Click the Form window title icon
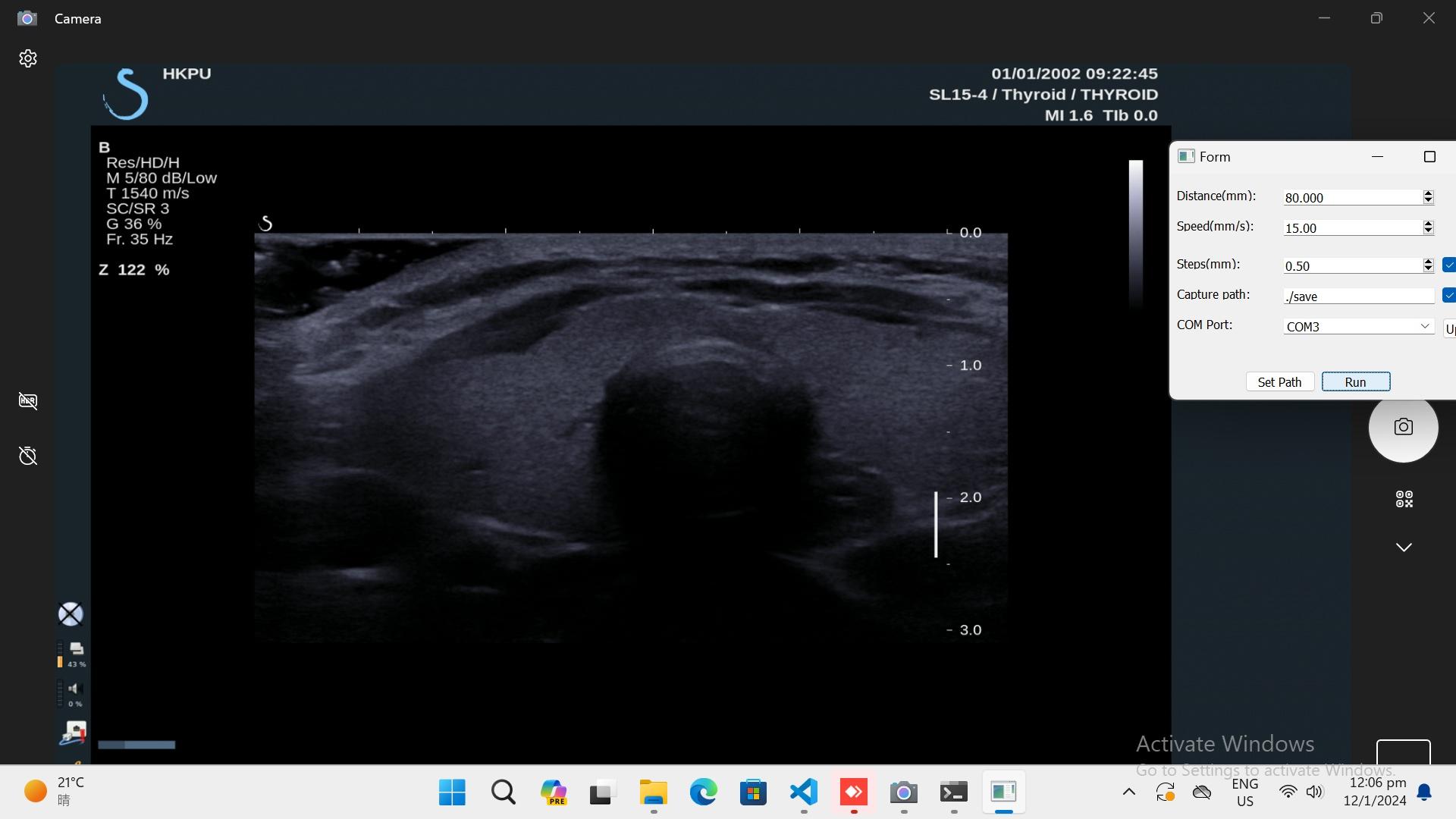Viewport: 1456px width, 819px height. (x=1185, y=156)
